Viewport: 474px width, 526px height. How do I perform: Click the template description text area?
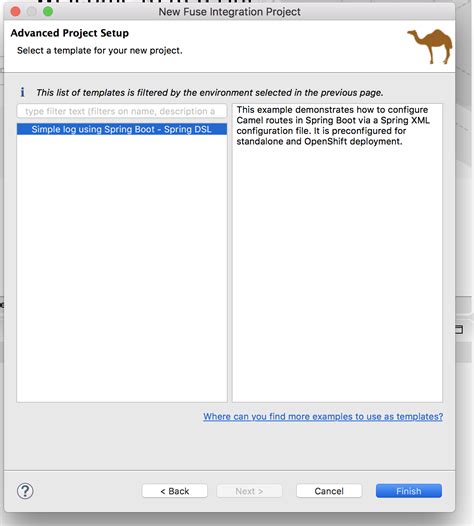tap(337, 253)
